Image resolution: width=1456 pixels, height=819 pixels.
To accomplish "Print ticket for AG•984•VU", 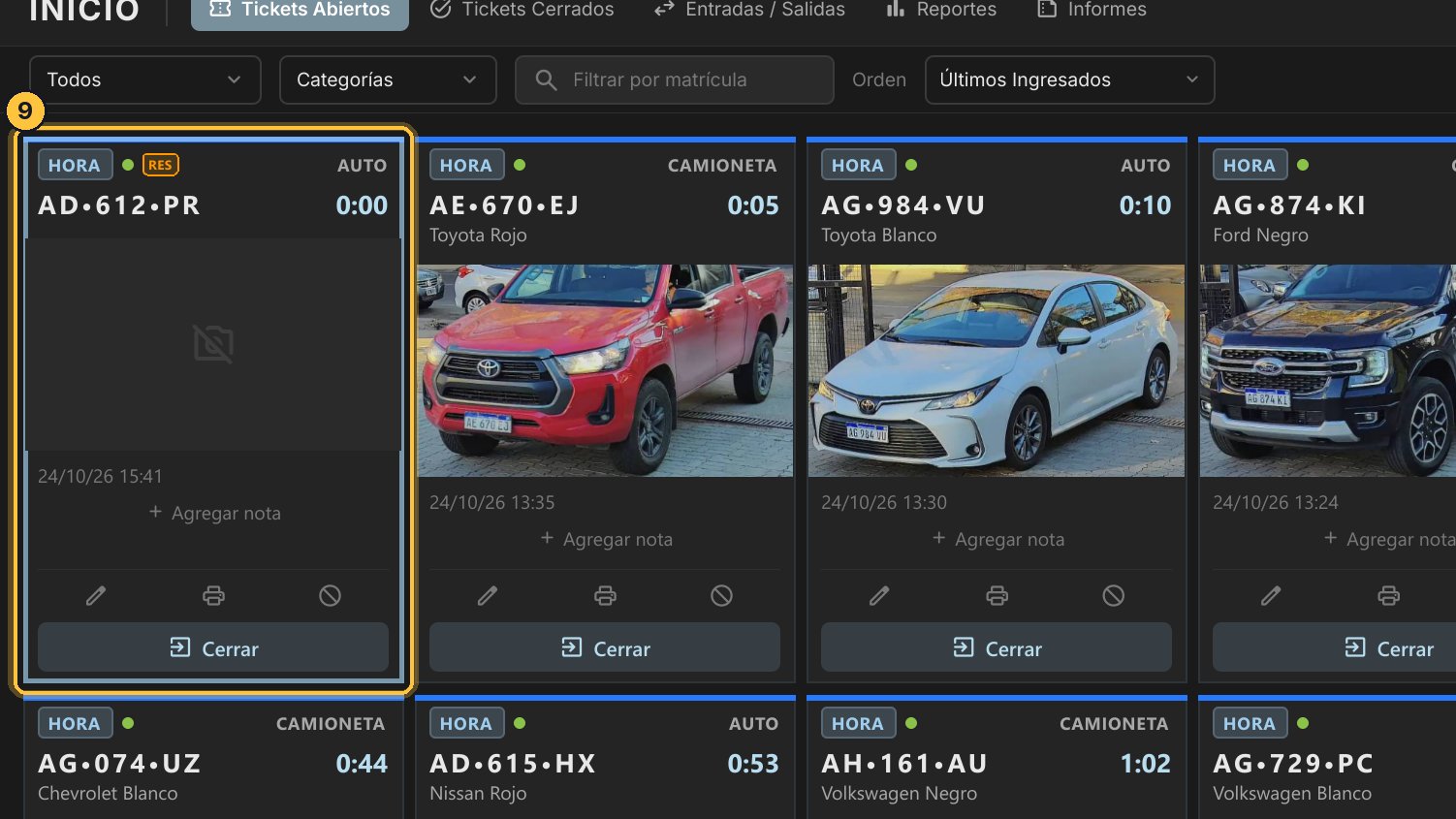I will (x=997, y=595).
